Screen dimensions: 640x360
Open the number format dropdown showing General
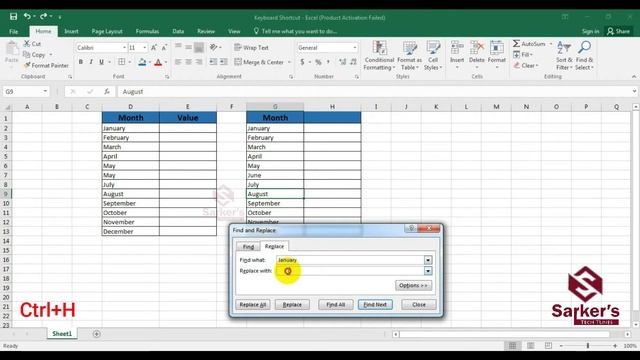coord(354,48)
